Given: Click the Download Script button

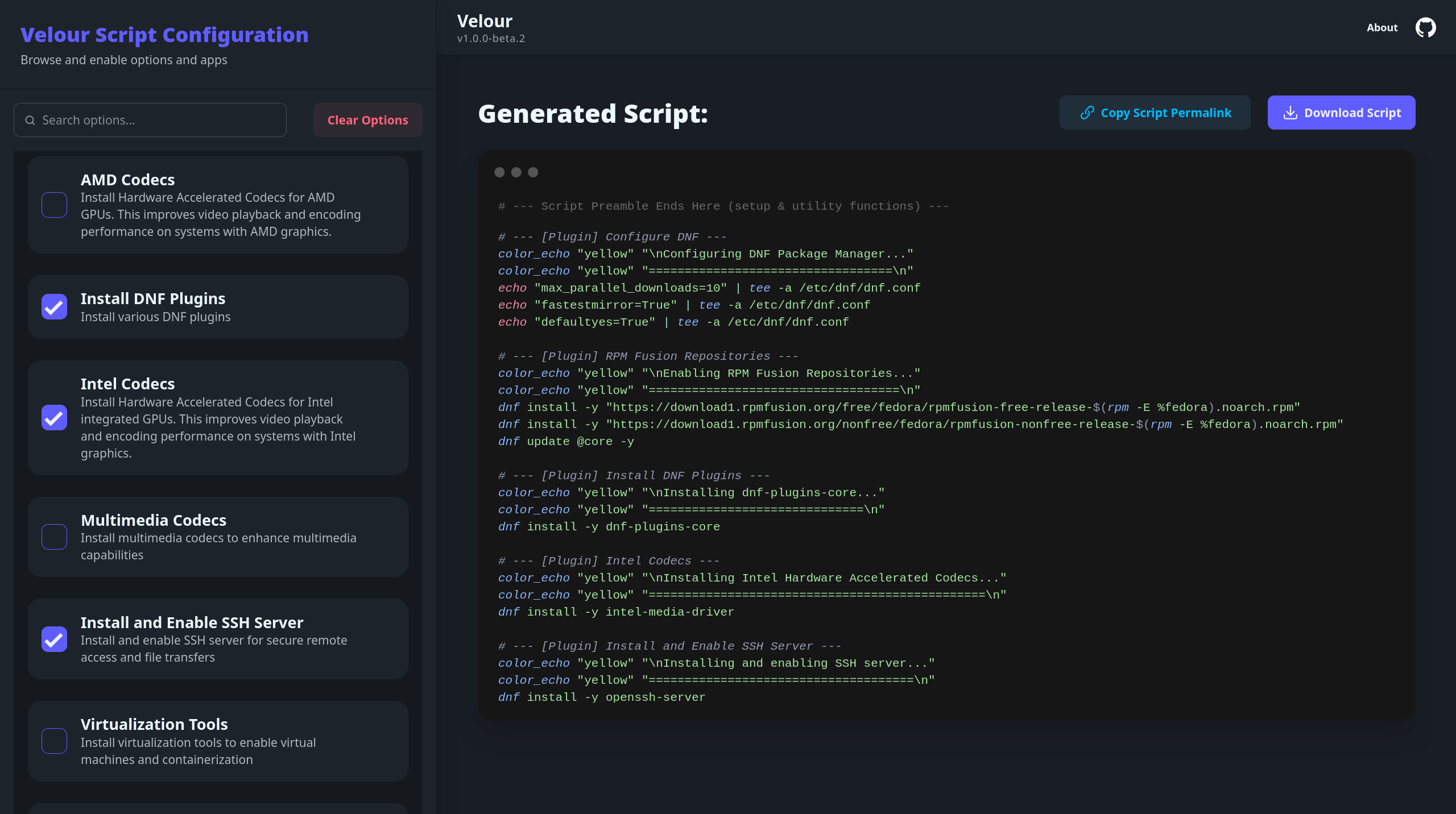Looking at the screenshot, I should click(x=1341, y=113).
